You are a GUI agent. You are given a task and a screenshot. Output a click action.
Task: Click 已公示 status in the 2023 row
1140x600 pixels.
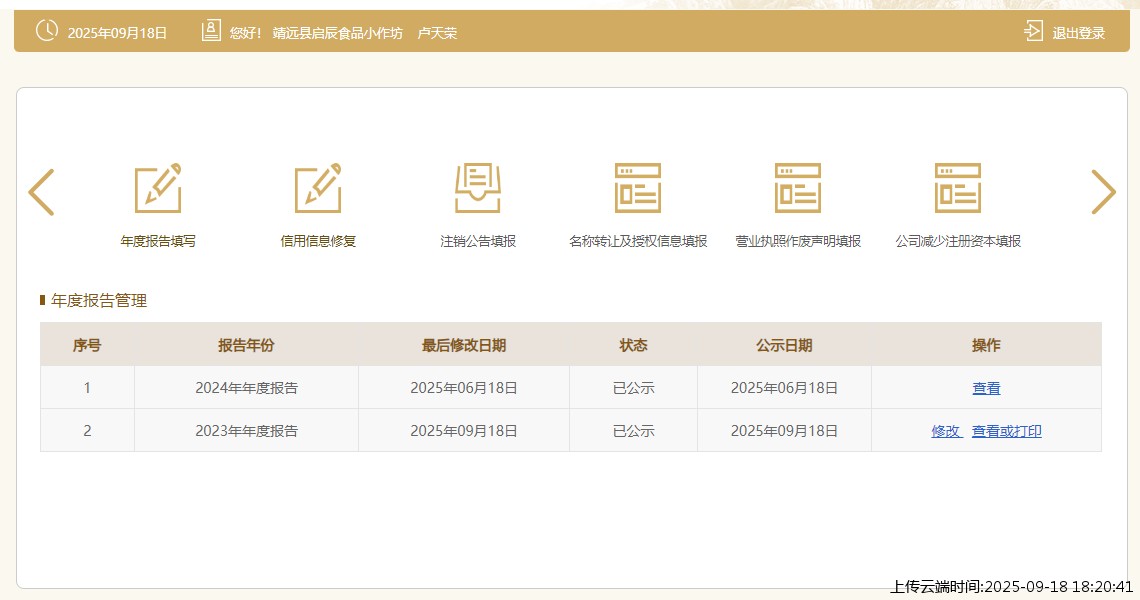[x=633, y=431]
